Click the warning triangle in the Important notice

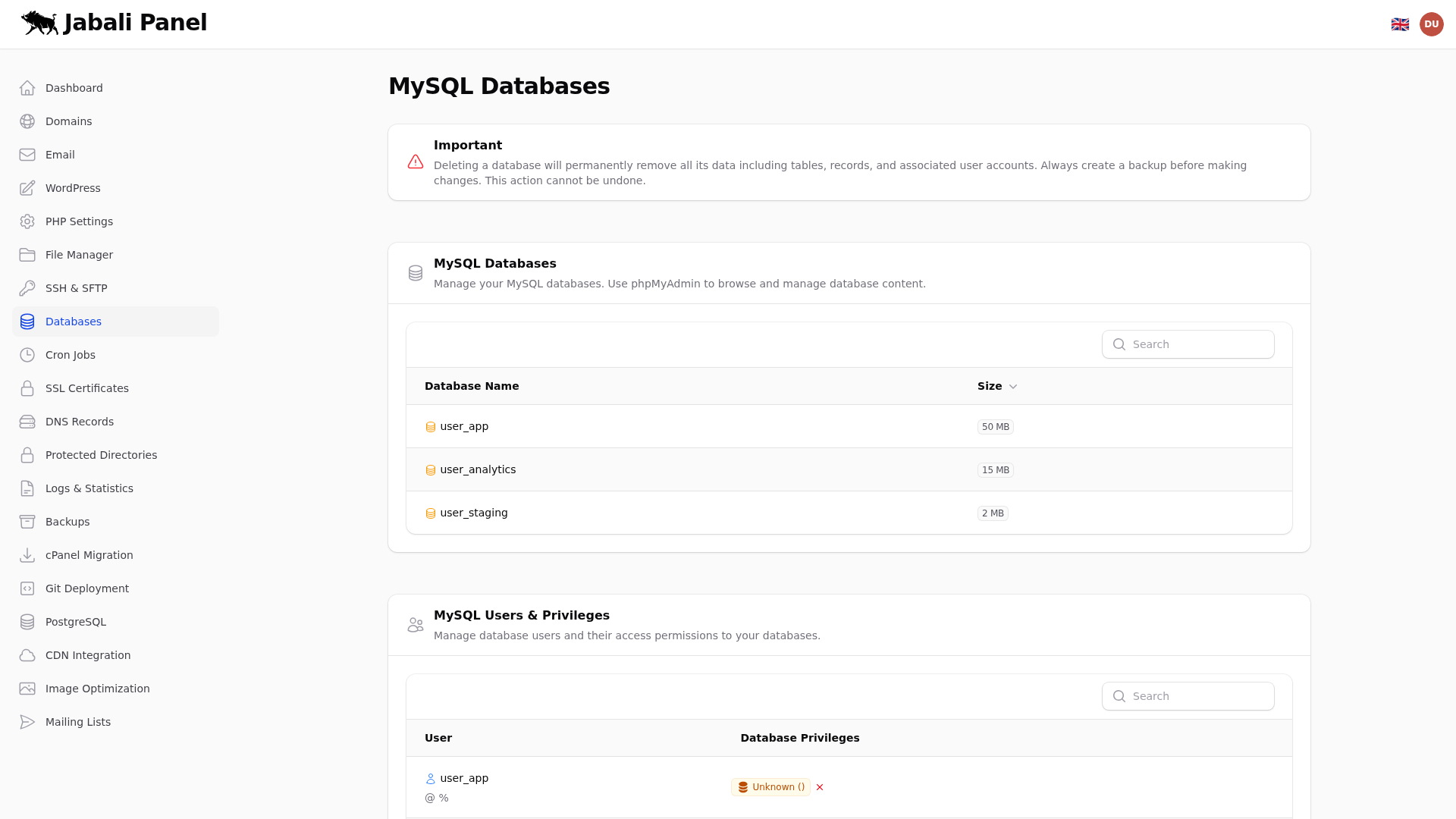[x=416, y=162]
